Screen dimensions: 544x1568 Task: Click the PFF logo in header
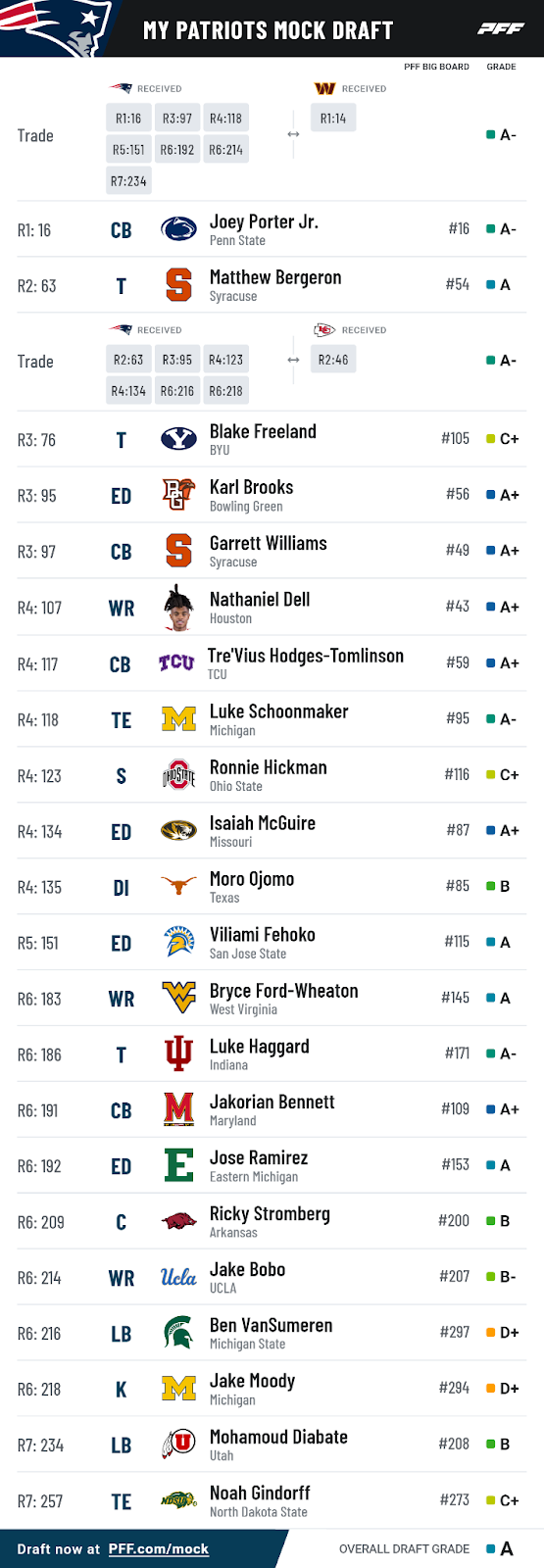pyautogui.click(x=500, y=29)
